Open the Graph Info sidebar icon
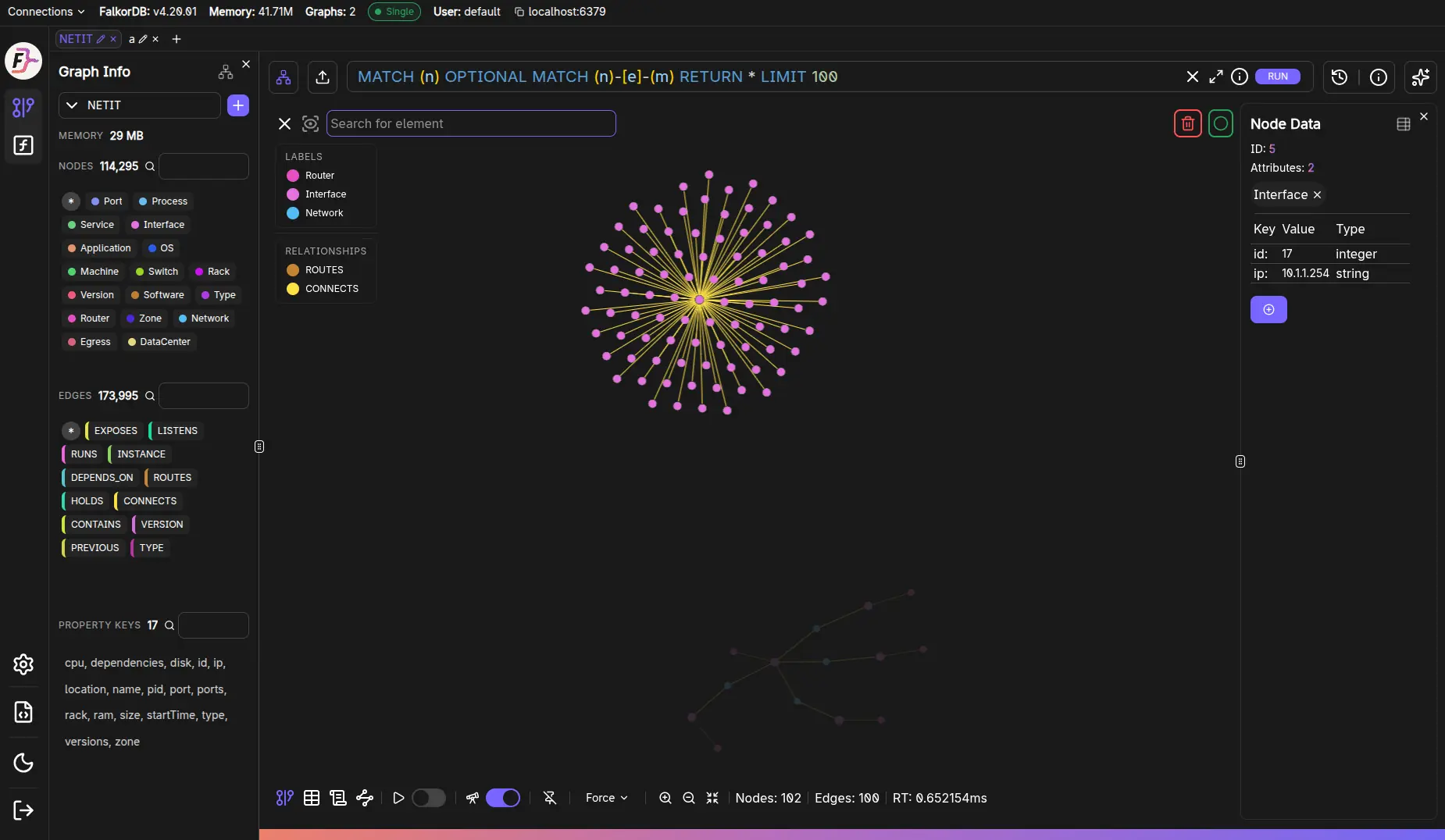 (x=23, y=107)
